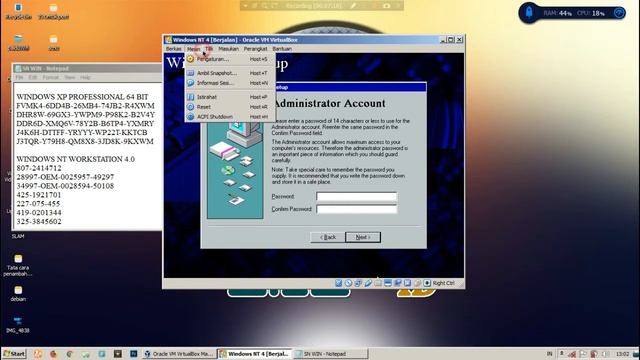Click the Informasi Sesi icon
The width and height of the screenshot is (640, 360).
[x=191, y=83]
